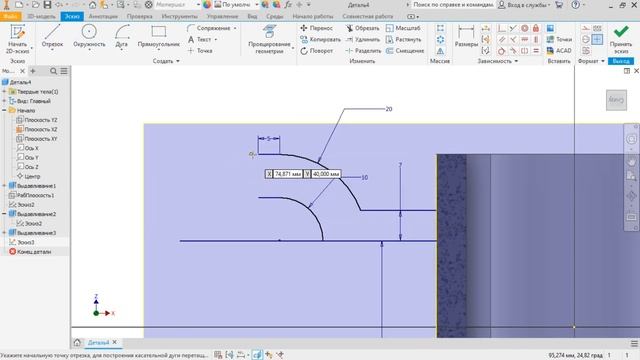The image size is (640, 360).
Task: Toggle construction line format
Action: [586, 28]
